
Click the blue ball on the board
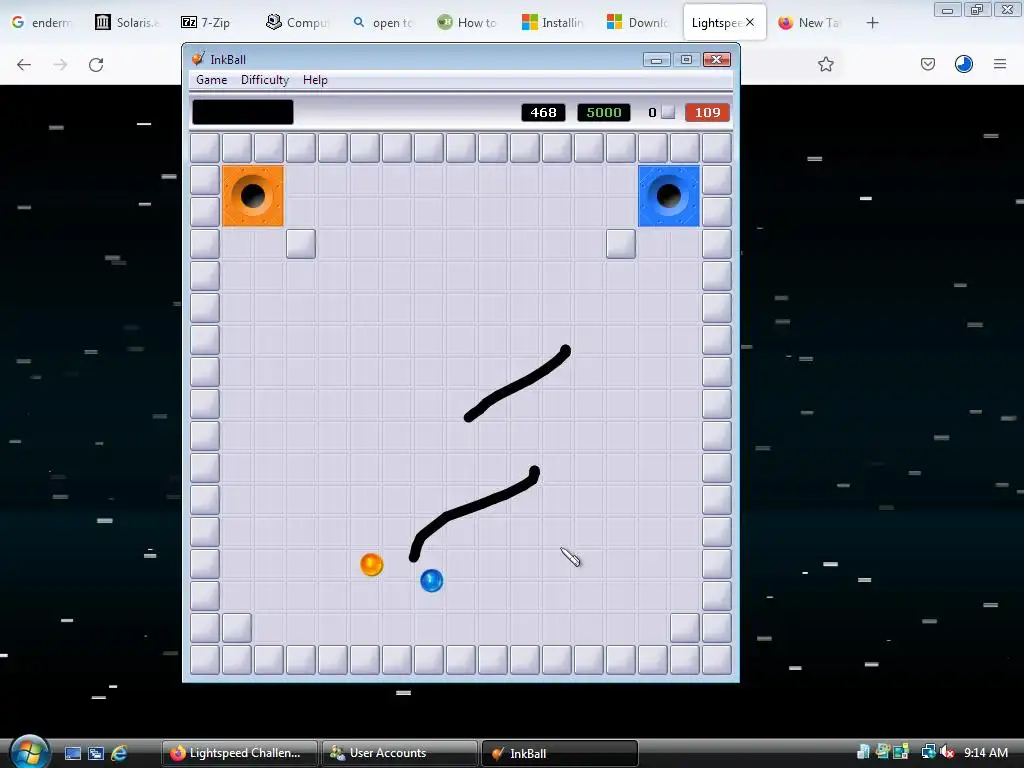[x=432, y=580]
